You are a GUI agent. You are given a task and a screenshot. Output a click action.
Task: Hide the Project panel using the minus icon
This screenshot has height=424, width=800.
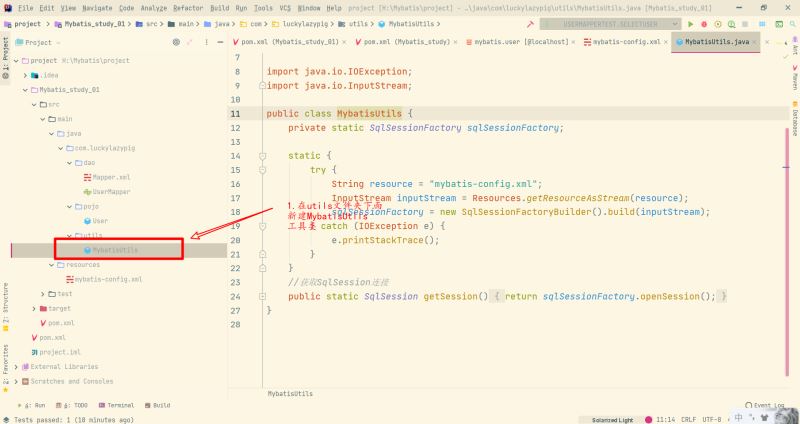coord(220,42)
